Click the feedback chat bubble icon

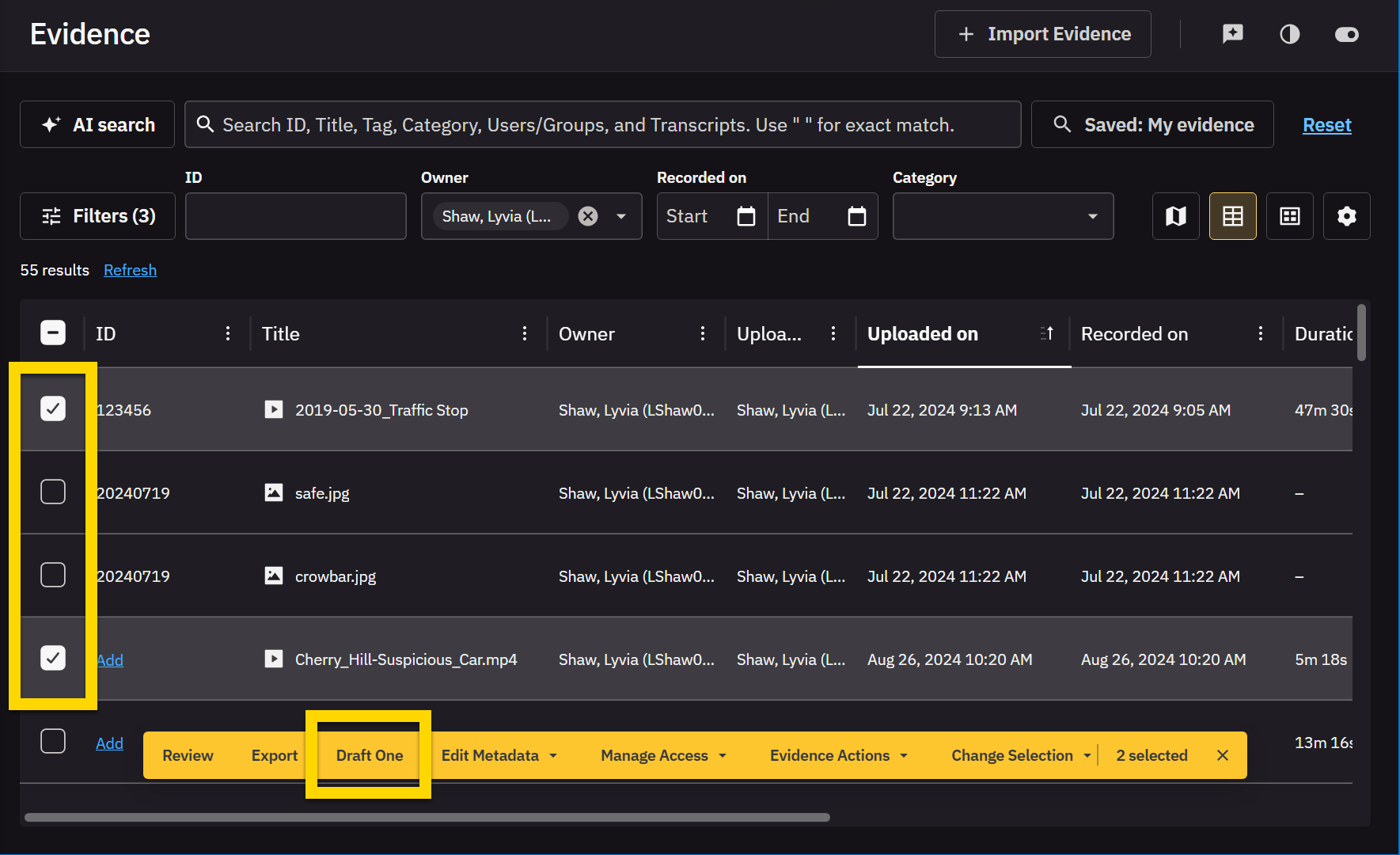click(x=1232, y=34)
